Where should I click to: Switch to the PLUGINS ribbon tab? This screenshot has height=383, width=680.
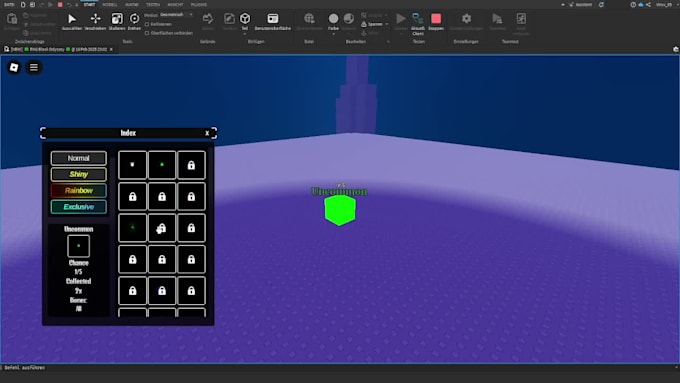[199, 4]
